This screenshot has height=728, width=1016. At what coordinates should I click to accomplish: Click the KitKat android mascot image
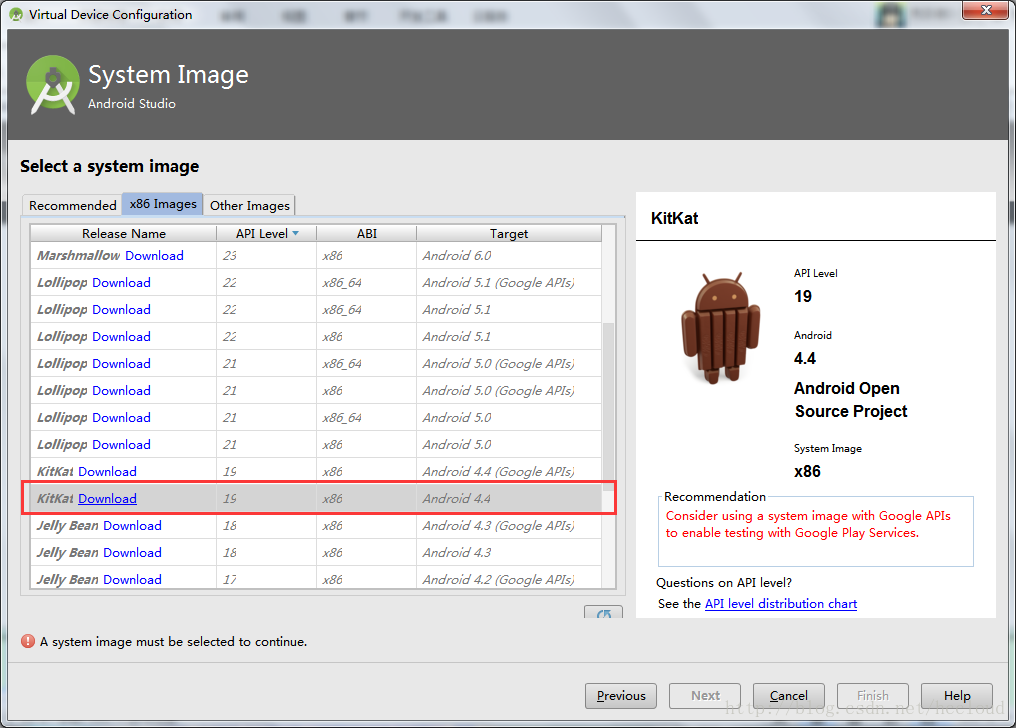tap(720, 328)
